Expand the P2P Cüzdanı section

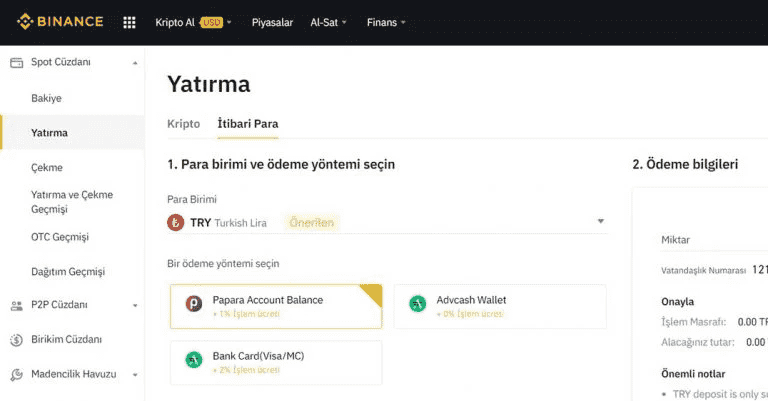[135, 306]
